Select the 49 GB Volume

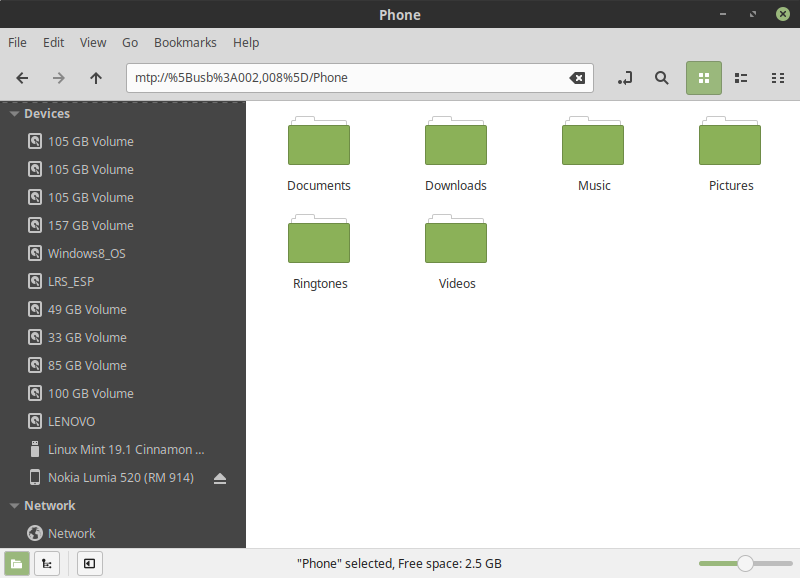click(123, 310)
